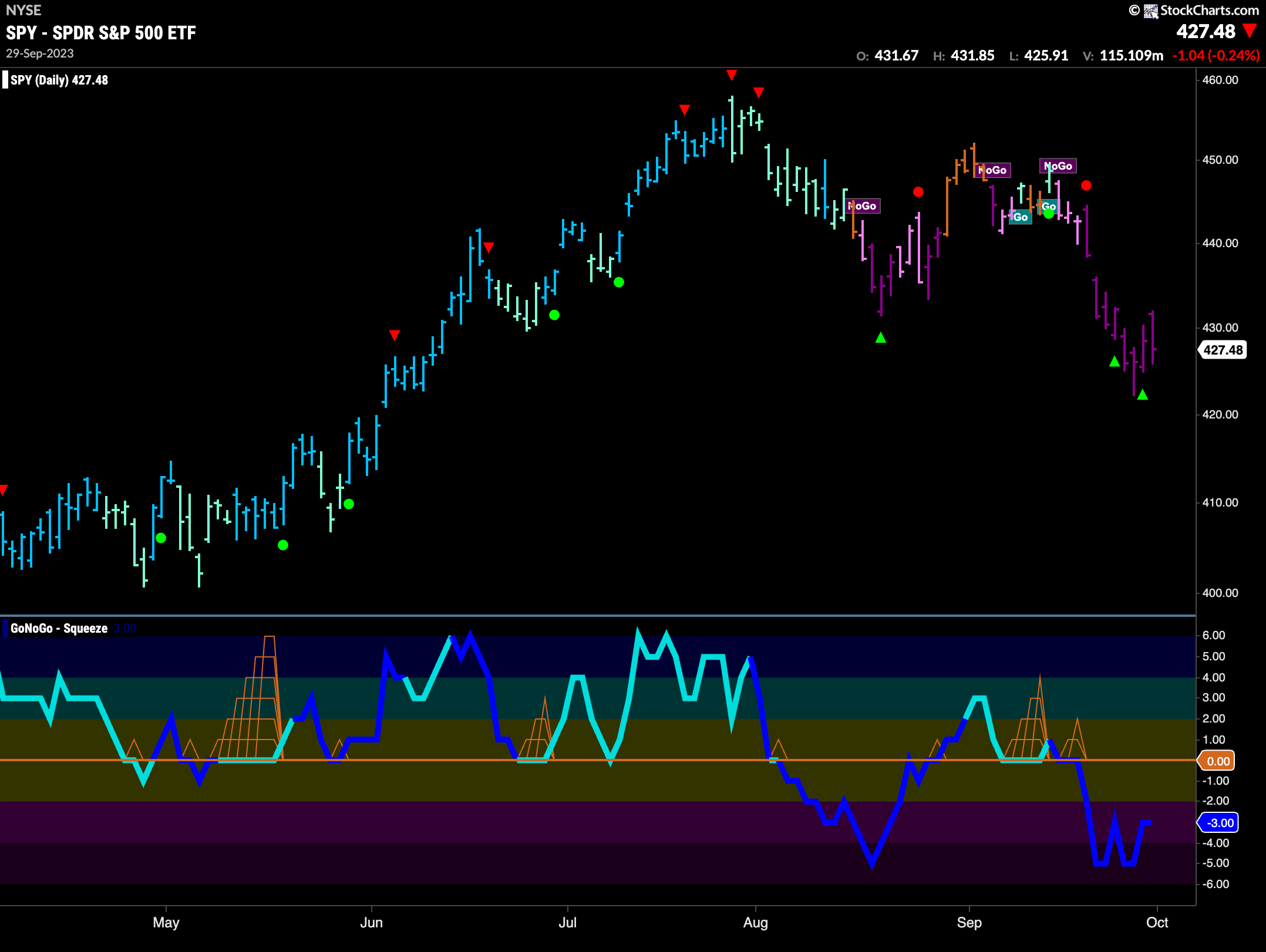Viewport: 1266px width, 952px height.
Task: Click the 450.00 price axis label
Action: (1220, 160)
